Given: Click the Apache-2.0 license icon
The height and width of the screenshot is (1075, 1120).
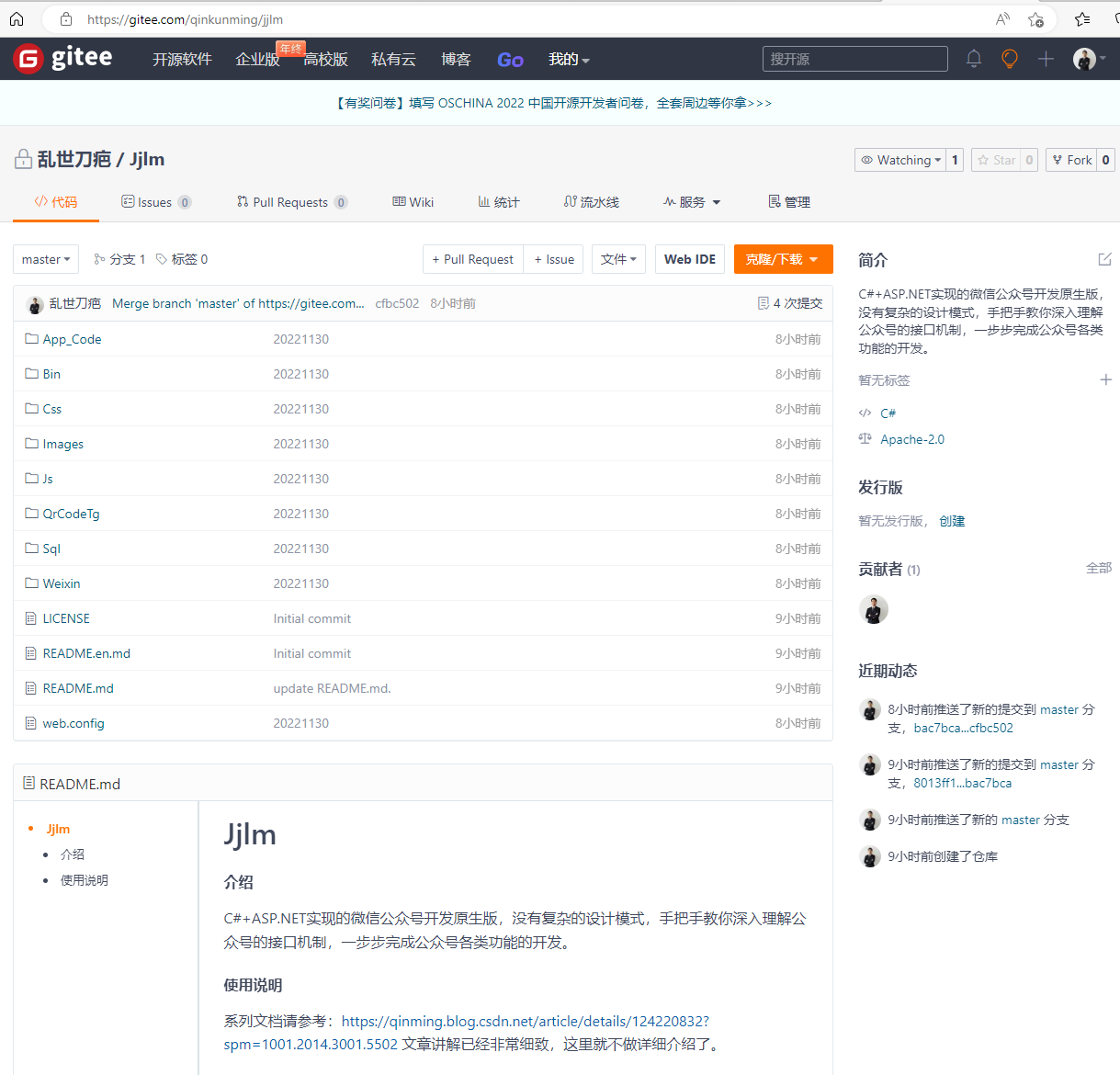Looking at the screenshot, I should (x=865, y=438).
